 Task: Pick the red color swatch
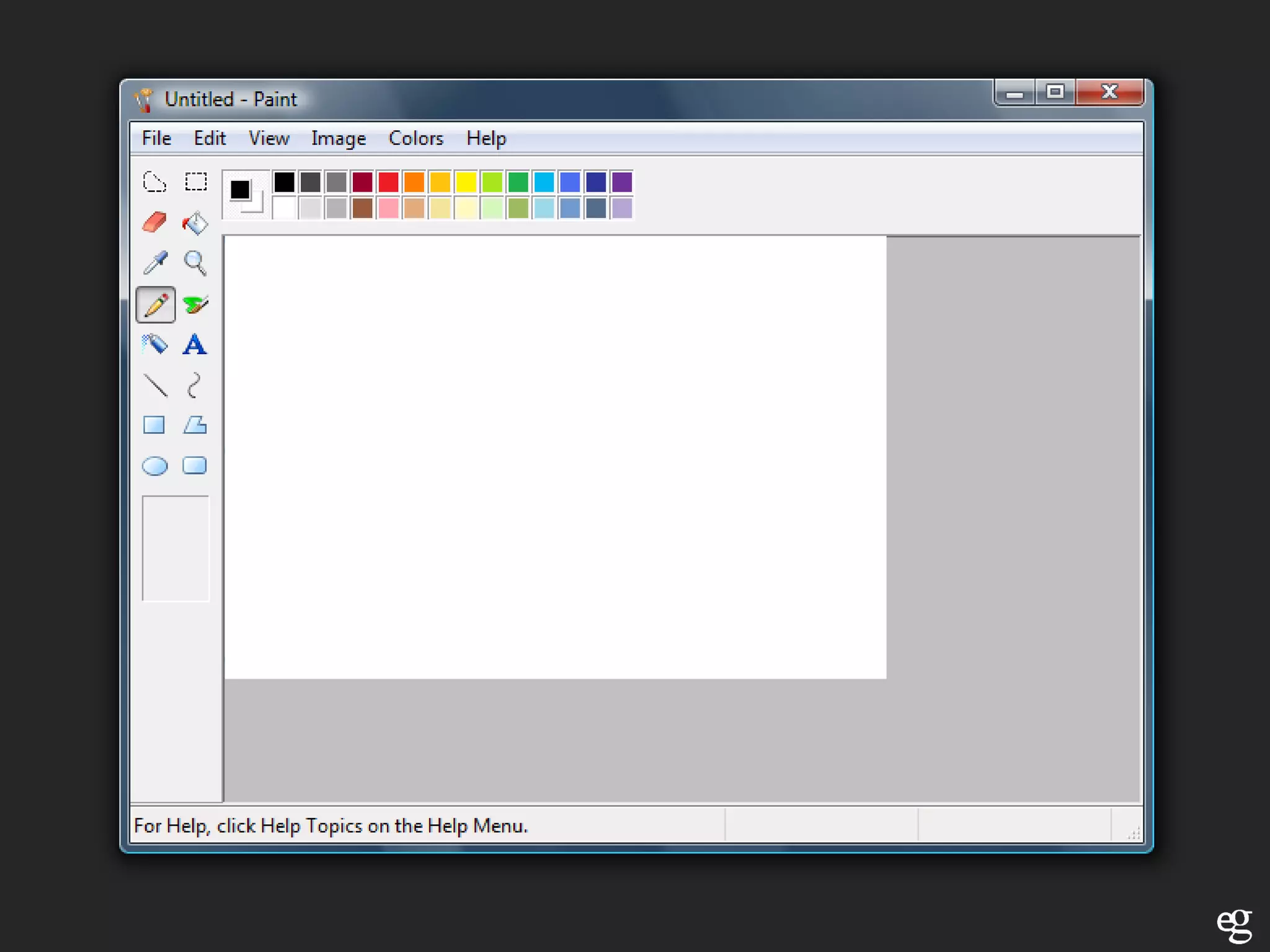[x=388, y=182]
